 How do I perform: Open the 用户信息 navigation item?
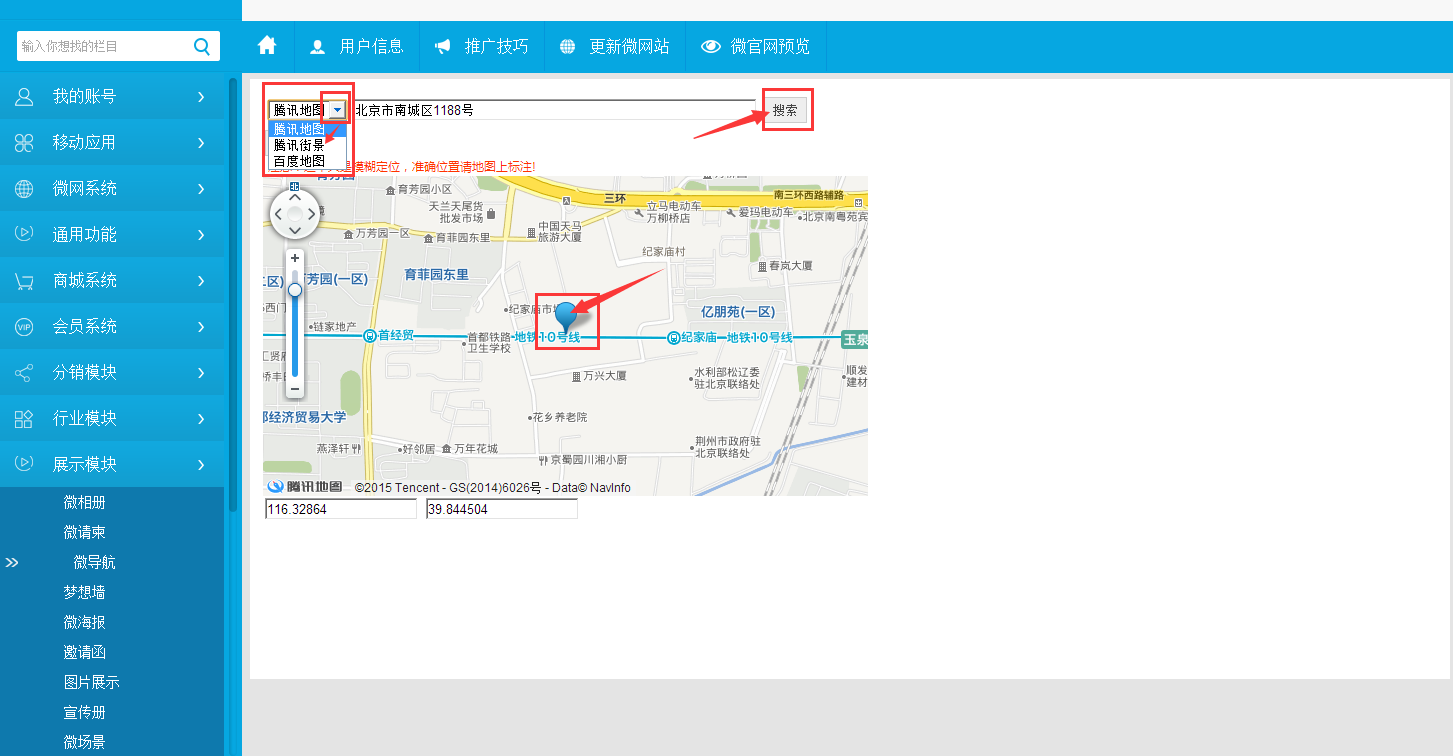click(357, 46)
